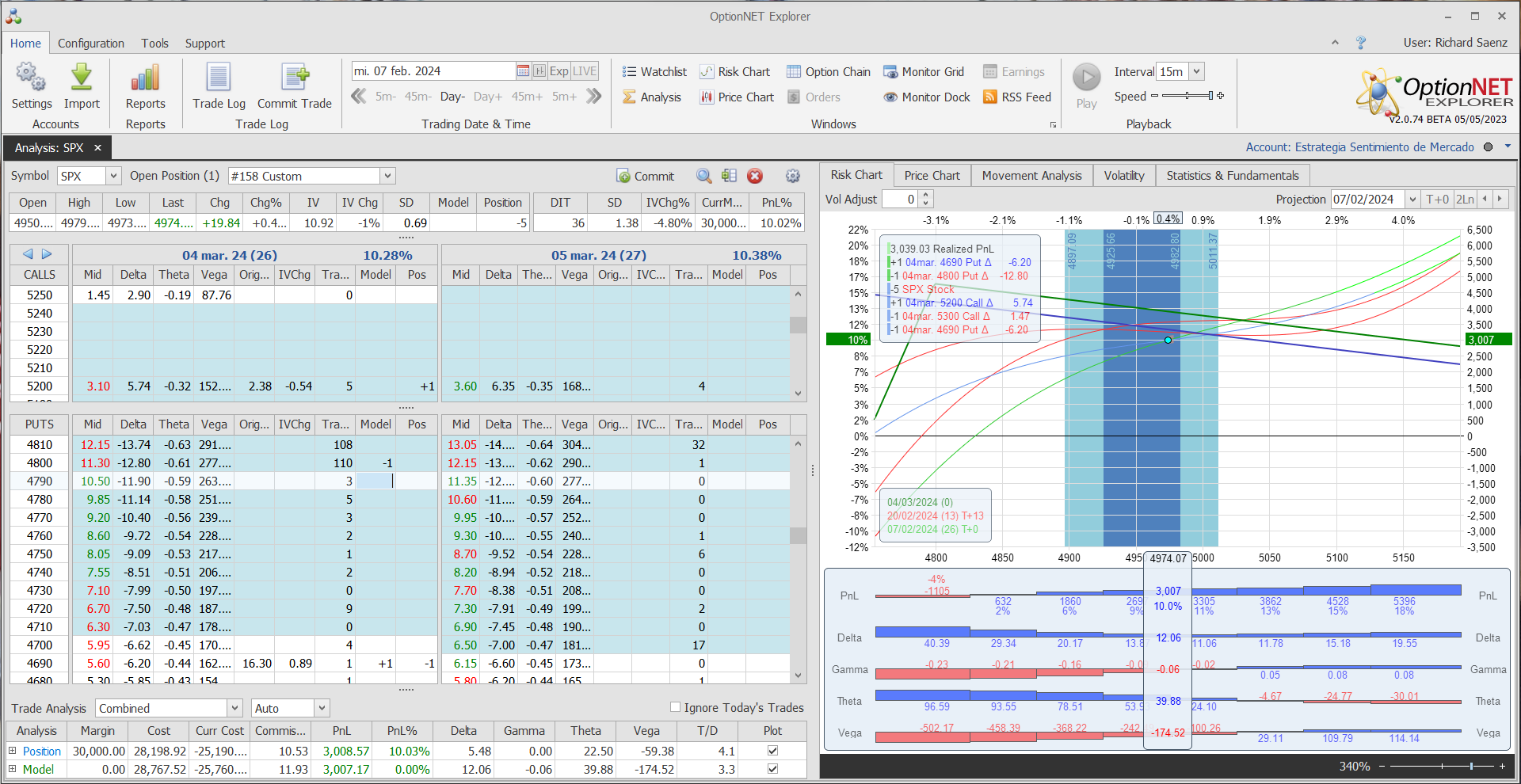This screenshot has height=784, width=1521.
Task: Open the Interval 15m dropdown
Action: pyautogui.click(x=1196, y=71)
